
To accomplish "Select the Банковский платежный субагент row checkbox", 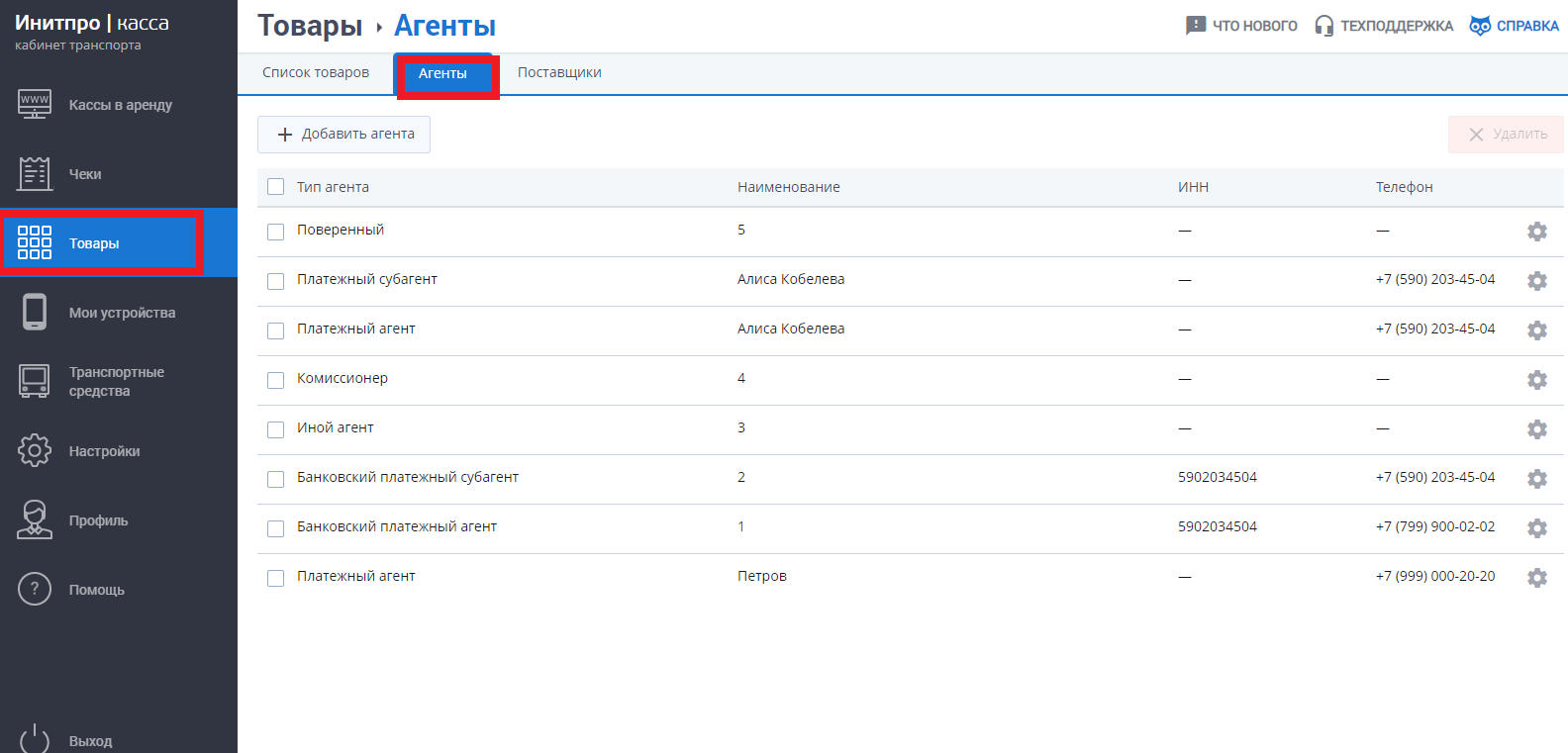I will pos(276,479).
